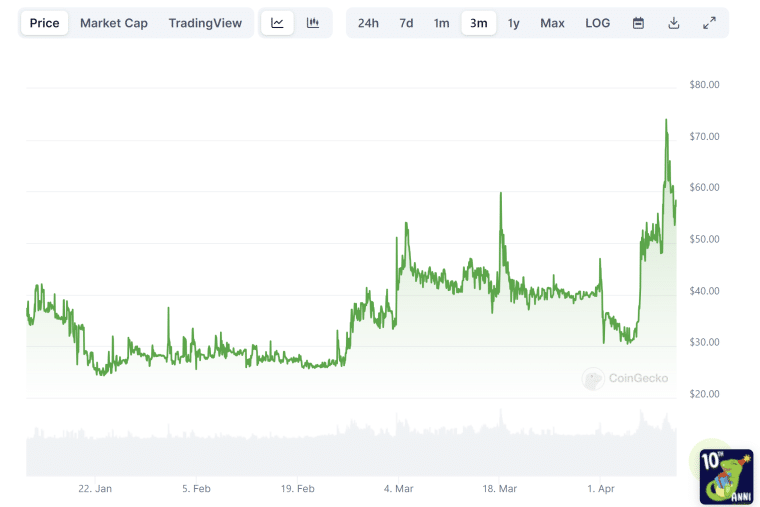This screenshot has height=507, width=760.
Task: Select the $80.00 price axis label
Action: pos(704,85)
